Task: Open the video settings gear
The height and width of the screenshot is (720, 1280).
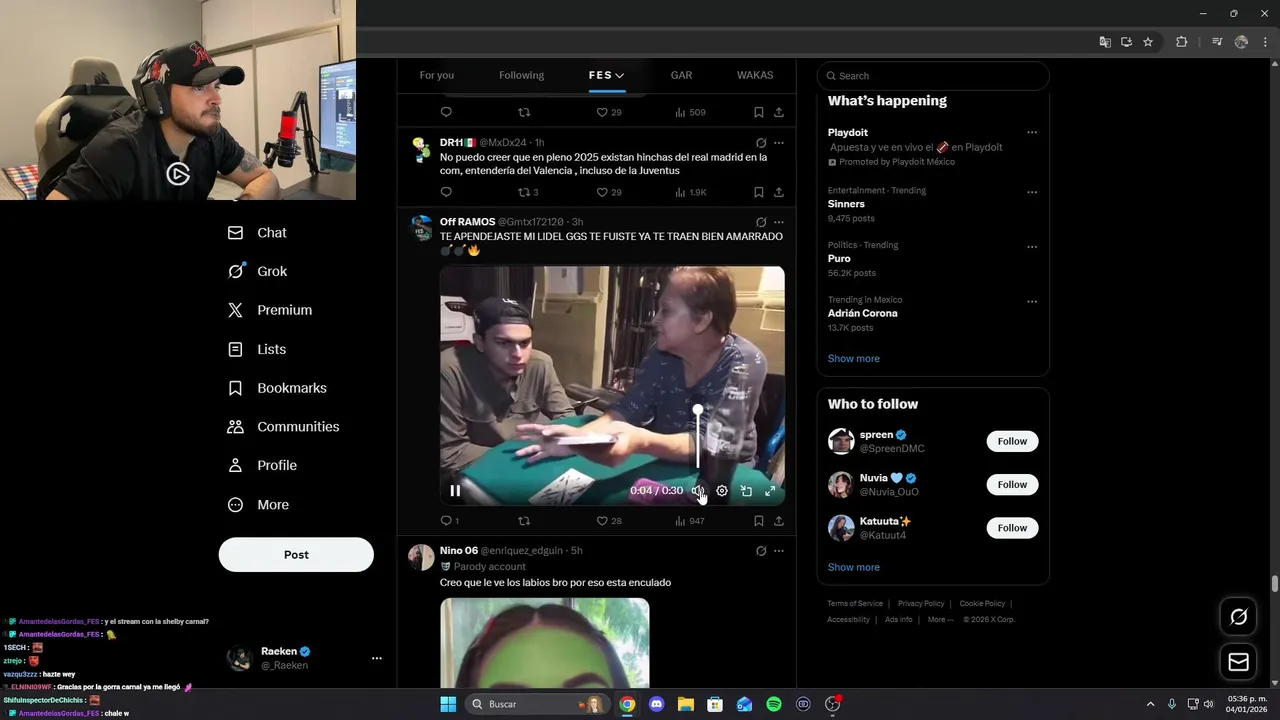Action: [x=722, y=491]
